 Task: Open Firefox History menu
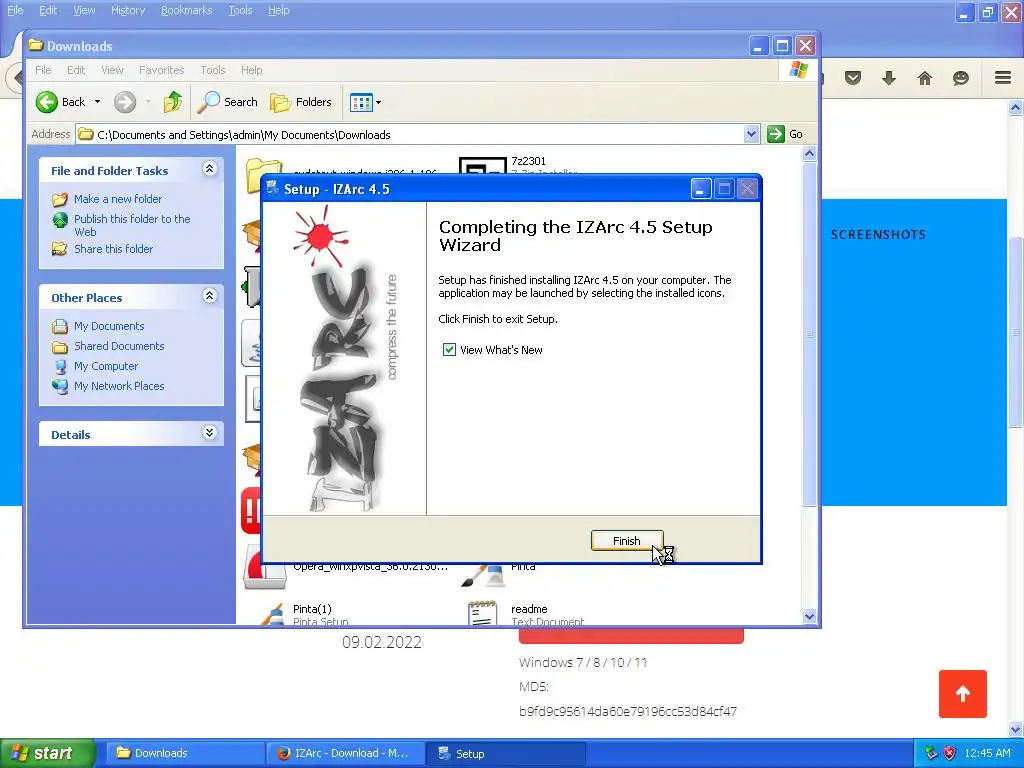(128, 10)
